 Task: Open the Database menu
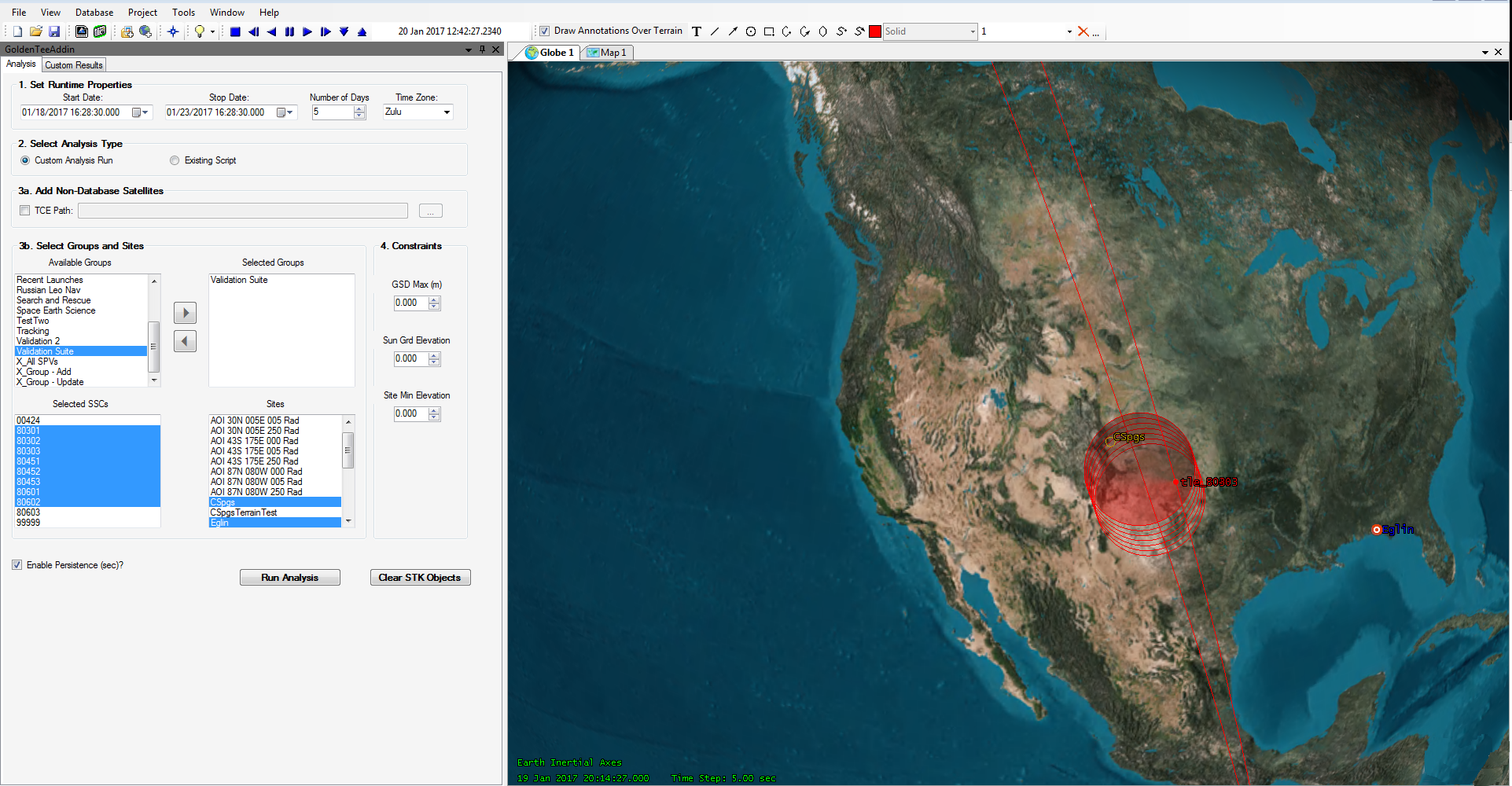(94, 13)
